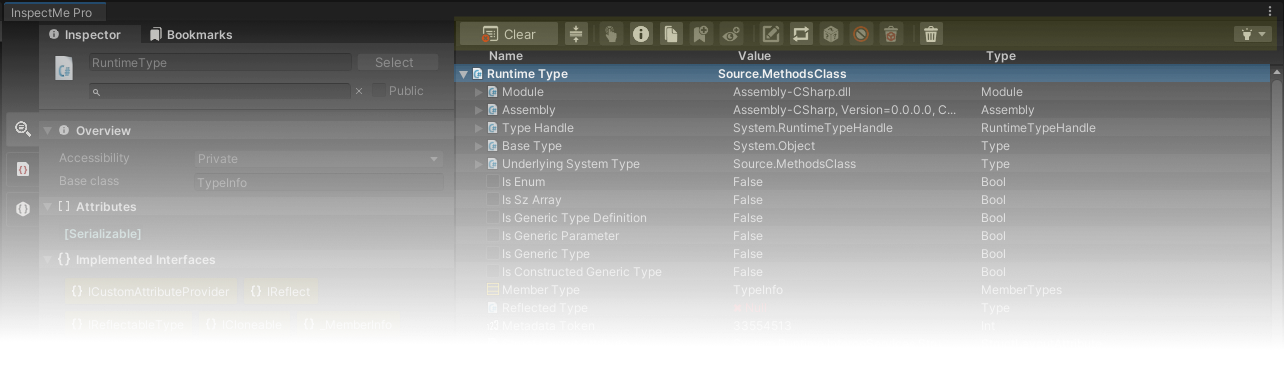The height and width of the screenshot is (389, 1284).
Task: Toggle the Is Generic Parameter checkbox
Action: pos(492,236)
